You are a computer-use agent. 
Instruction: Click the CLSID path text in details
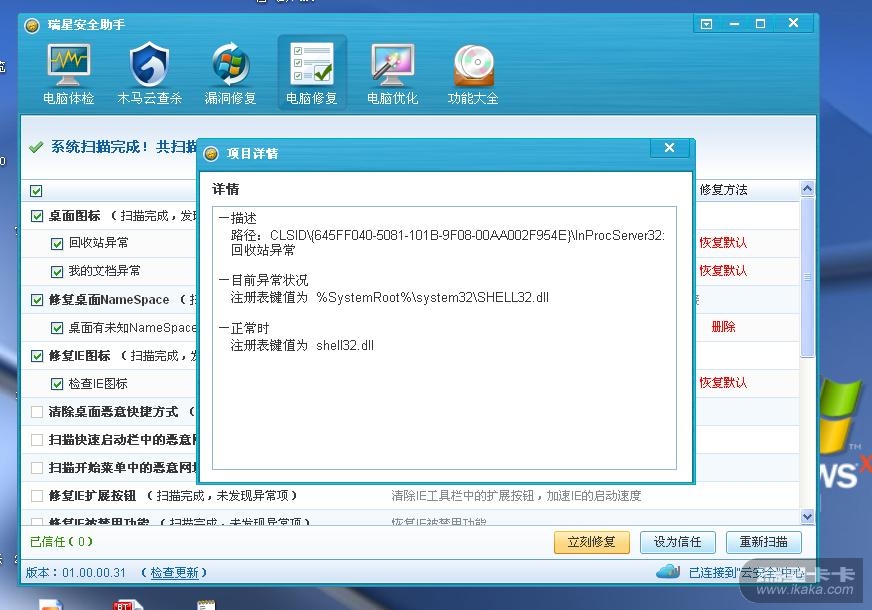467,235
